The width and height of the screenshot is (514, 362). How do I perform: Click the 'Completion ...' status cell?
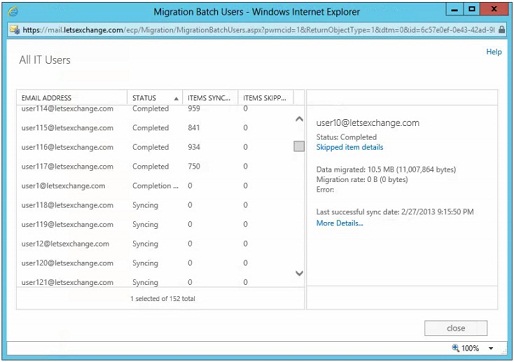[155, 186]
